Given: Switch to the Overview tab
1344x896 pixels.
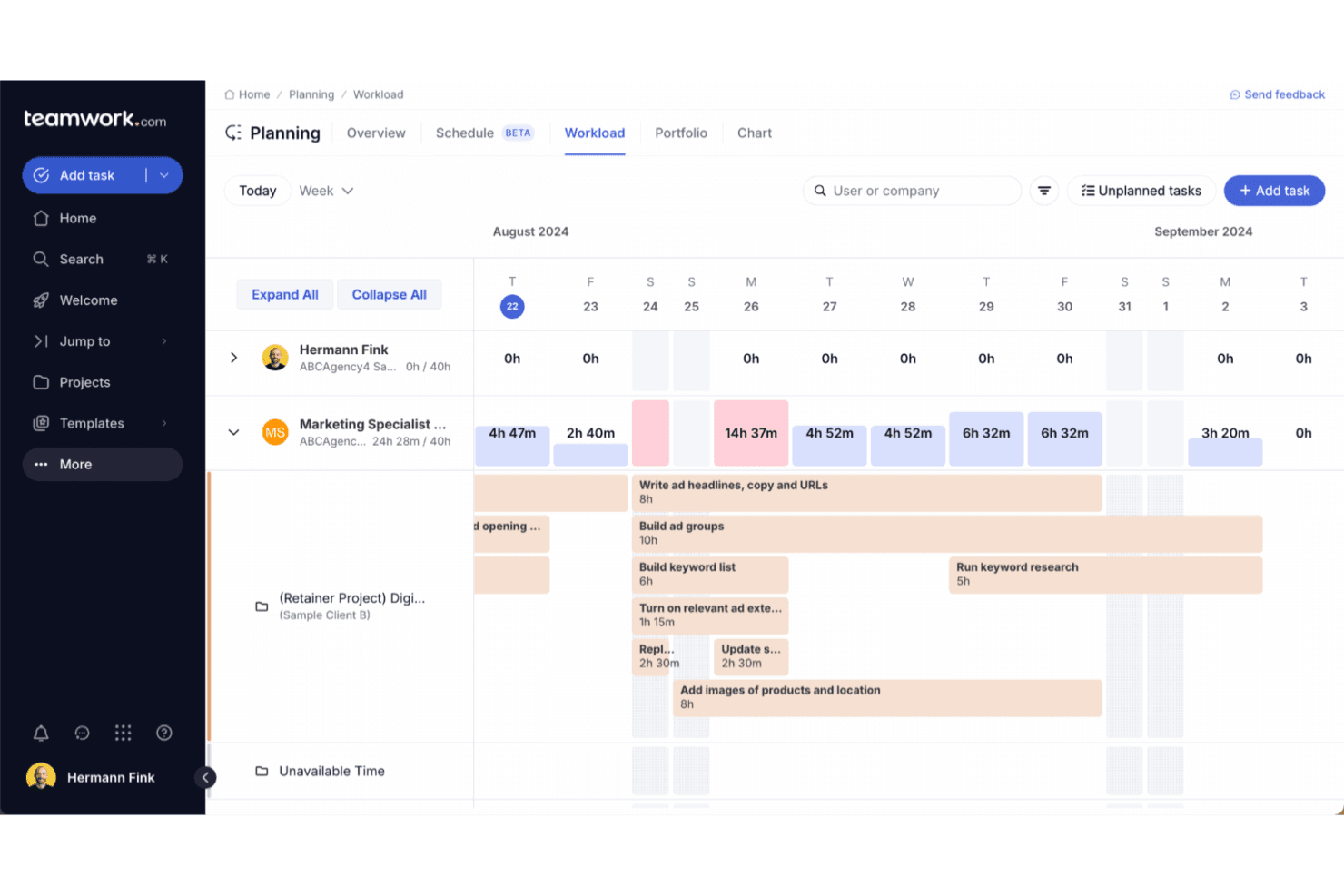Looking at the screenshot, I should click(x=376, y=133).
